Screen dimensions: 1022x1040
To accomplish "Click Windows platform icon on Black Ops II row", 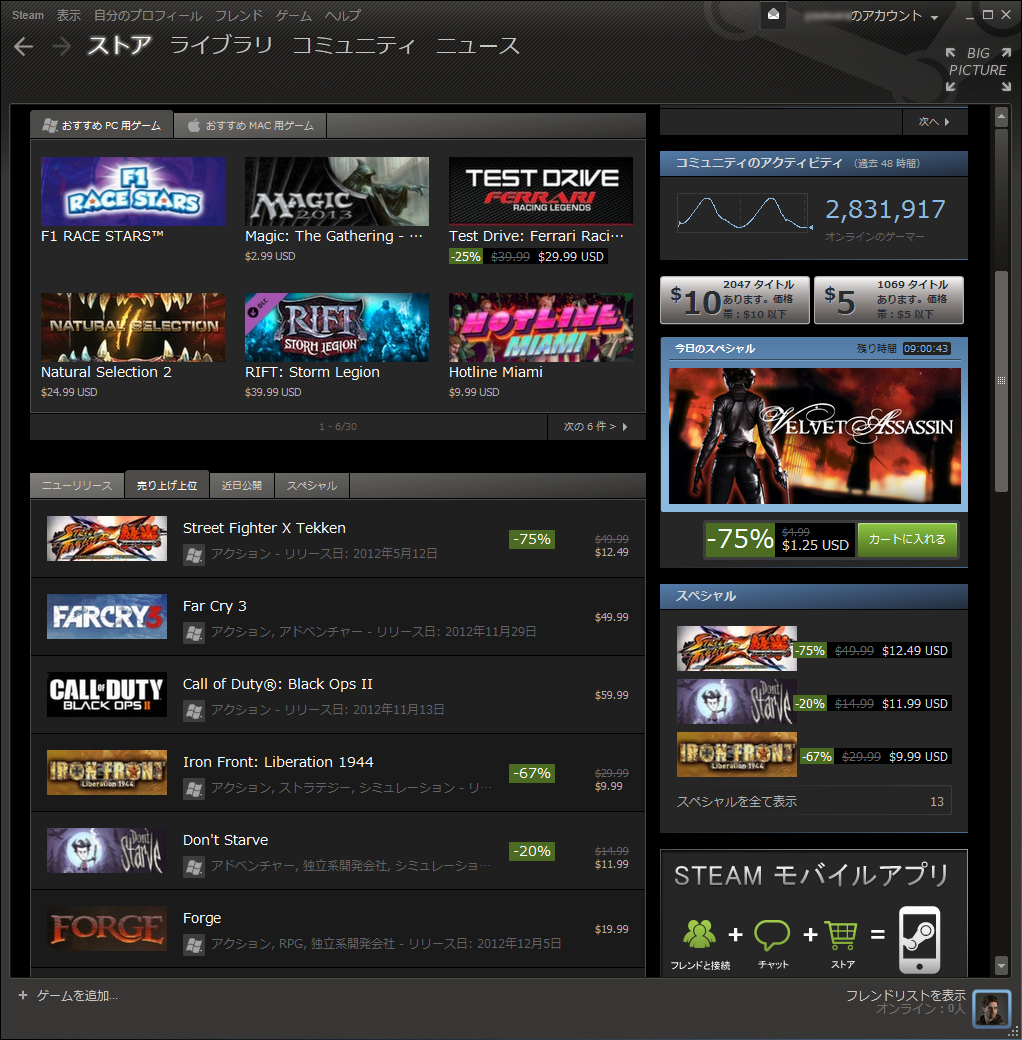I will tap(194, 711).
